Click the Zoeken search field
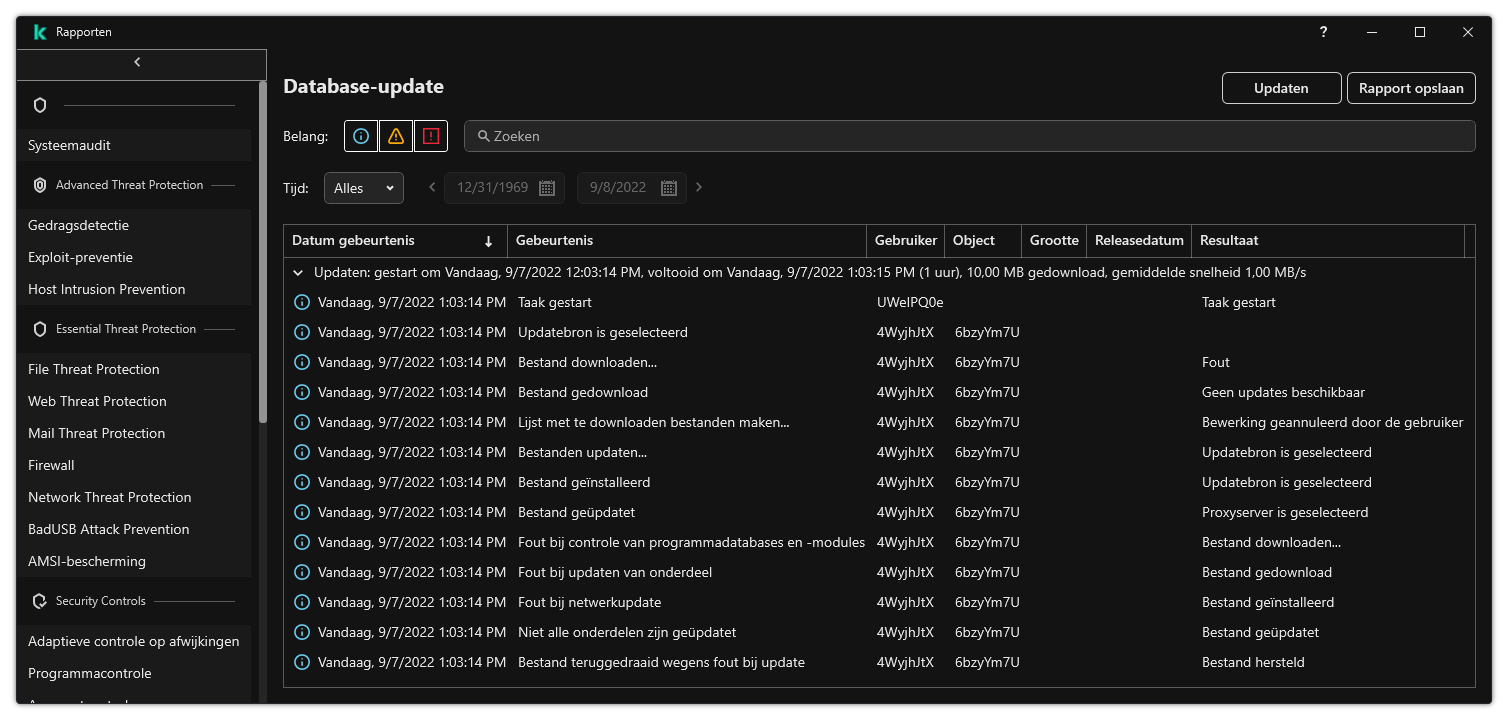 970,136
